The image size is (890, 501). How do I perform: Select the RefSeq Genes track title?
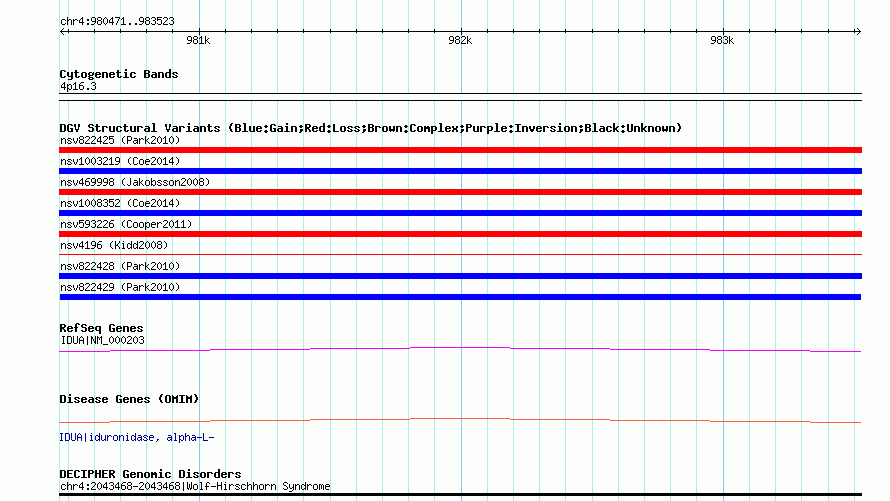pos(101,328)
